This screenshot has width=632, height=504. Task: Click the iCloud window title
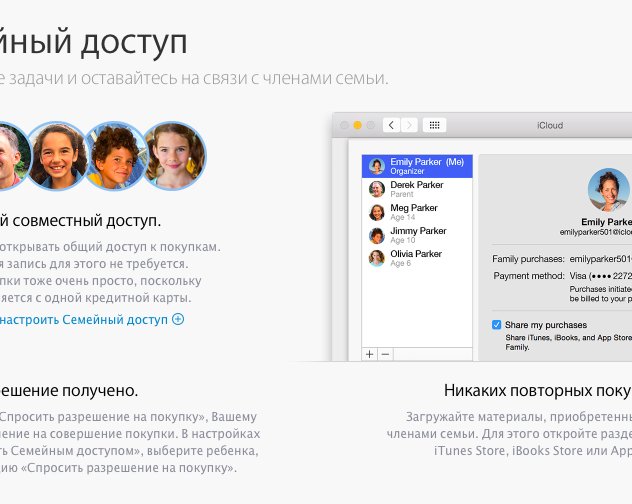550,125
